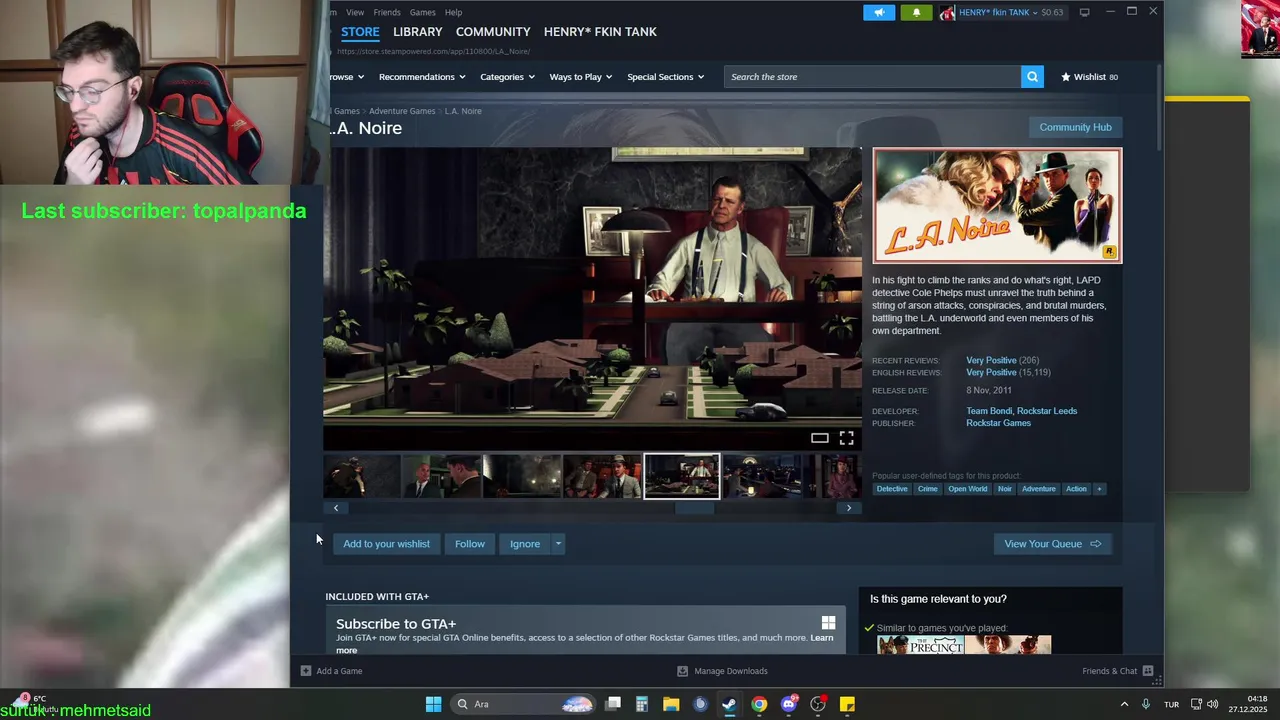The height and width of the screenshot is (720, 1280).
Task: Open the Steam announcements megaphone icon
Action: [x=879, y=12]
